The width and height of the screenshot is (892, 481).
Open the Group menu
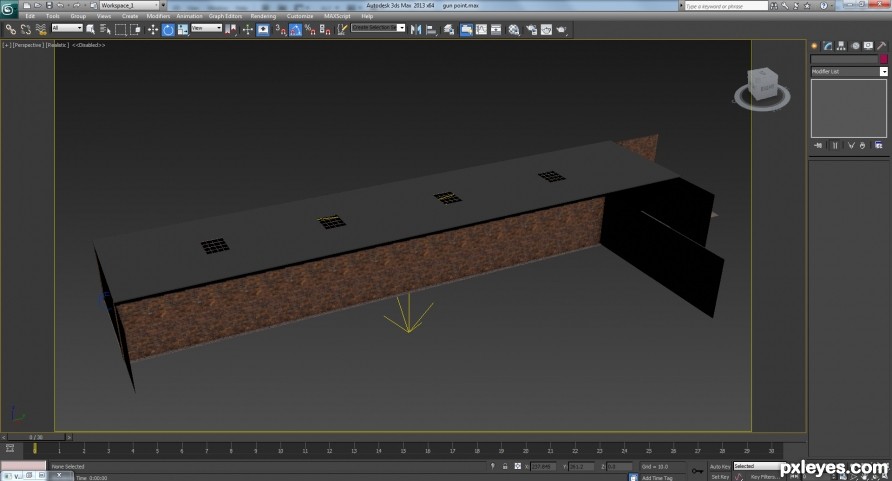(x=78, y=16)
